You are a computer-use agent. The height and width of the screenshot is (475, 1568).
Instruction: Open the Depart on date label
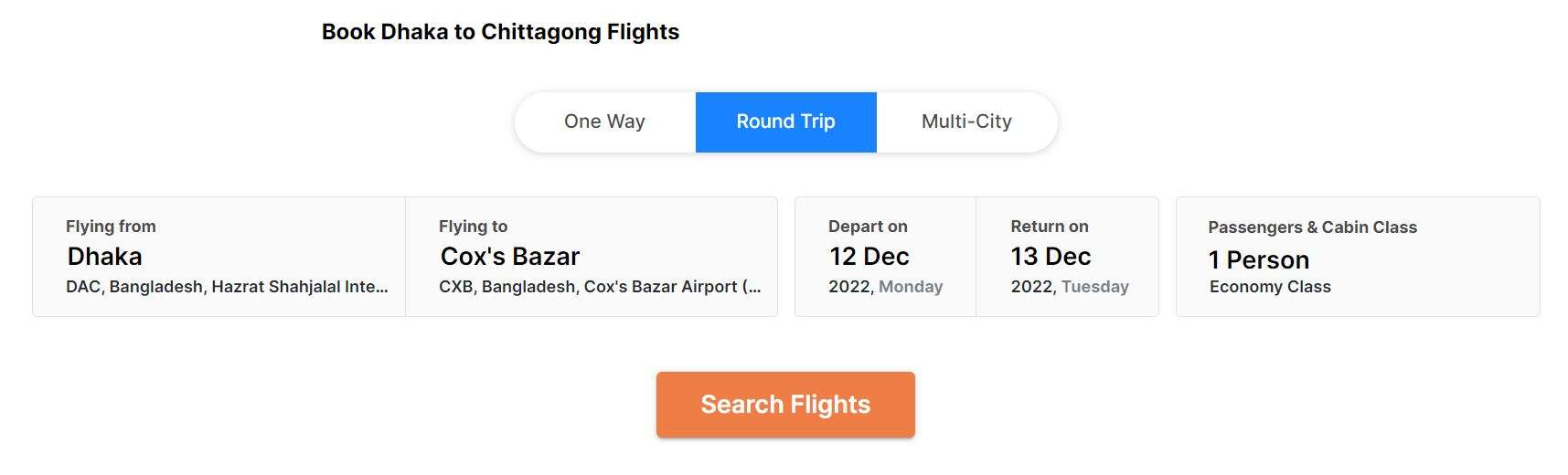pos(868,227)
